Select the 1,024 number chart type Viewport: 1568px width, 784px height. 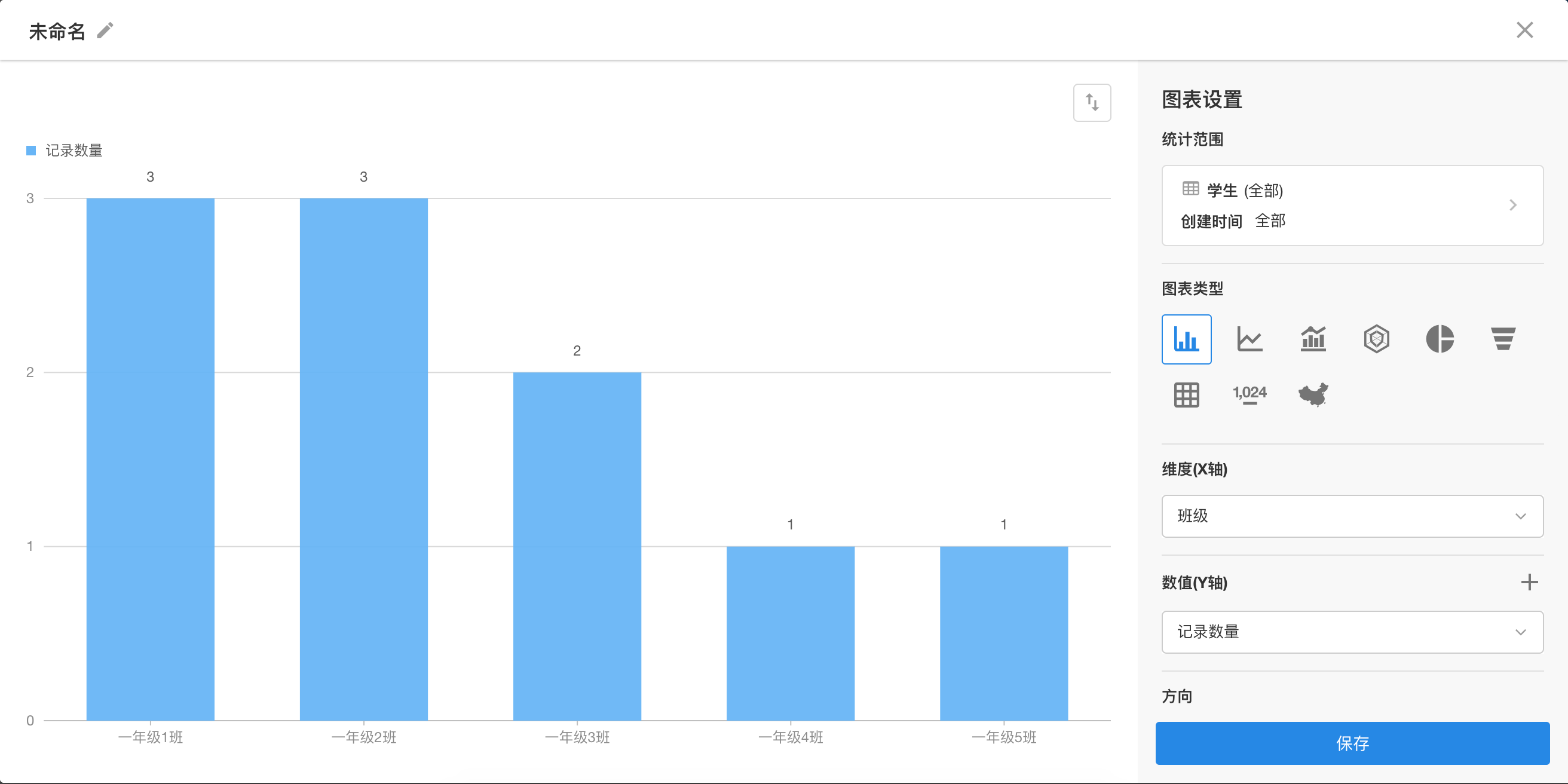1249,395
